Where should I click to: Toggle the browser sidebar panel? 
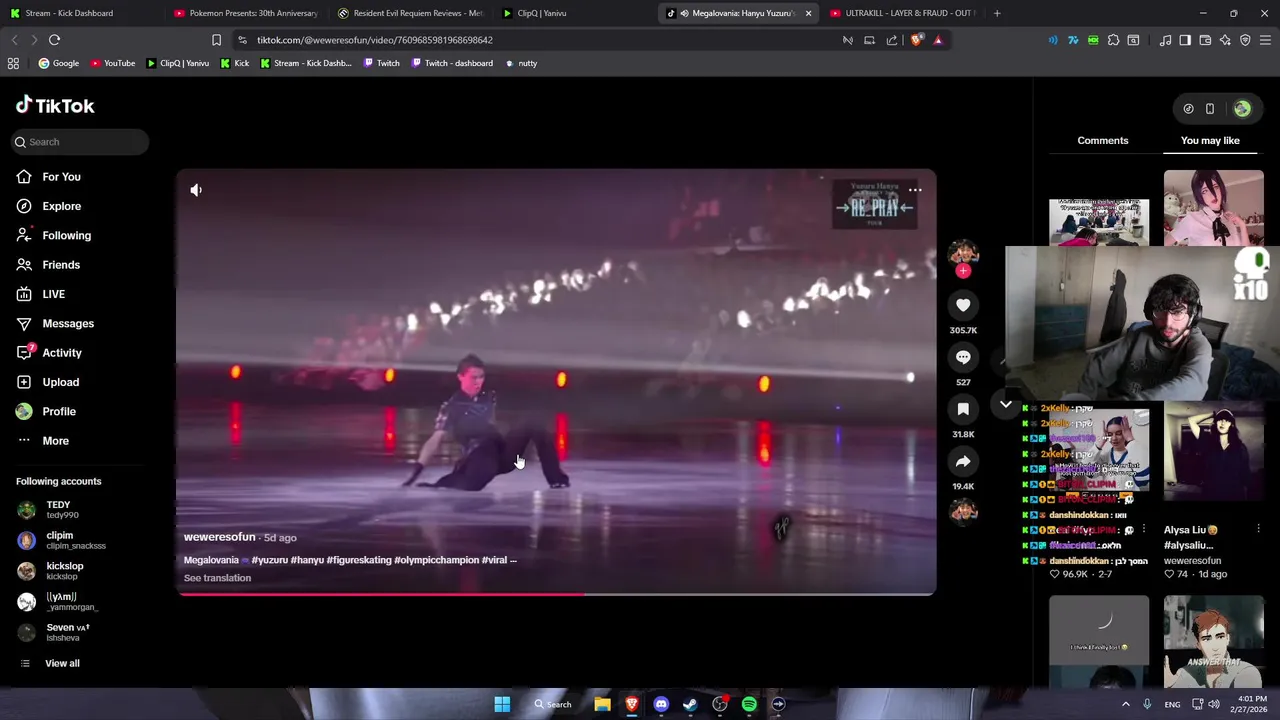[1185, 40]
